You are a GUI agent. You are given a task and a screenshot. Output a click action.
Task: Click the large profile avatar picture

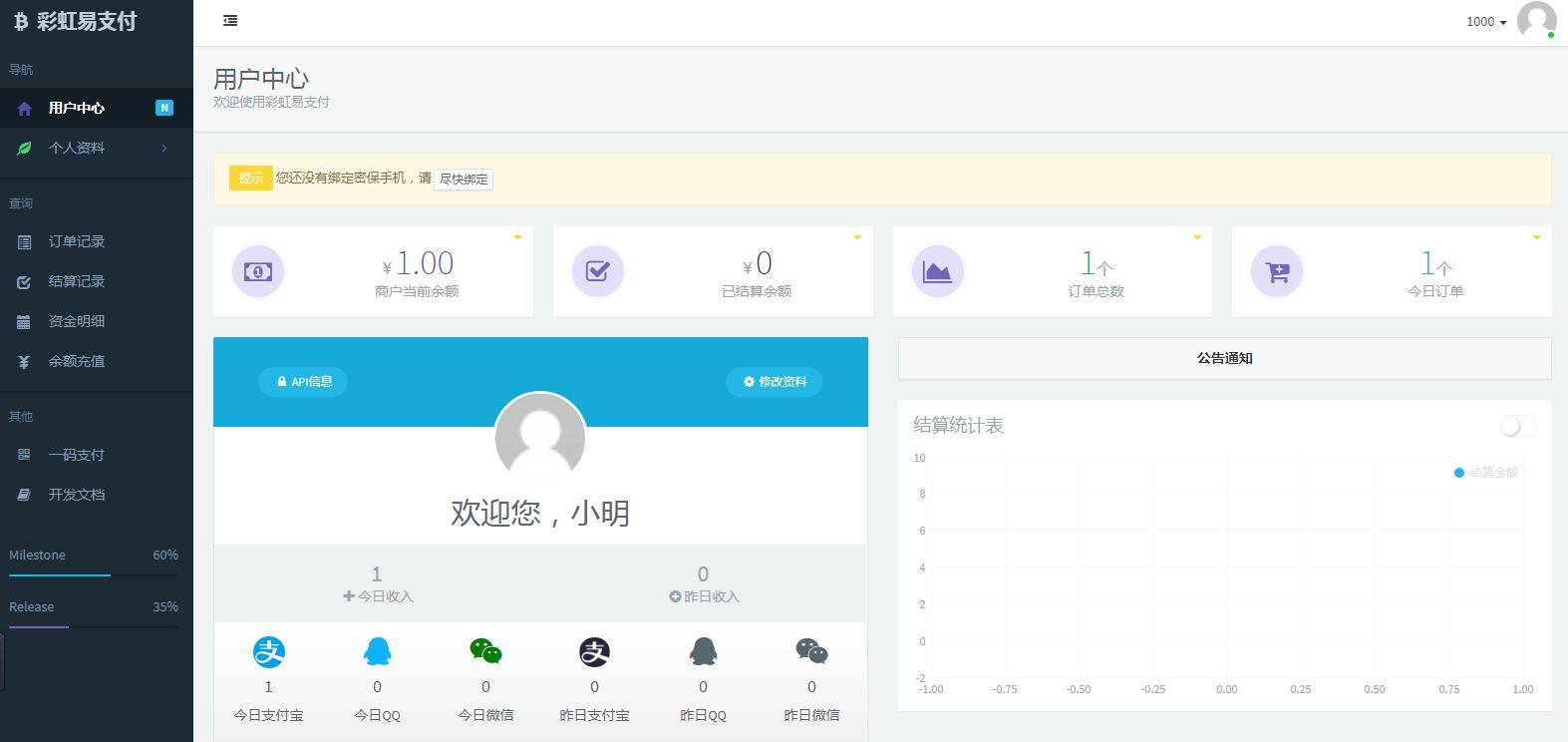(540, 438)
